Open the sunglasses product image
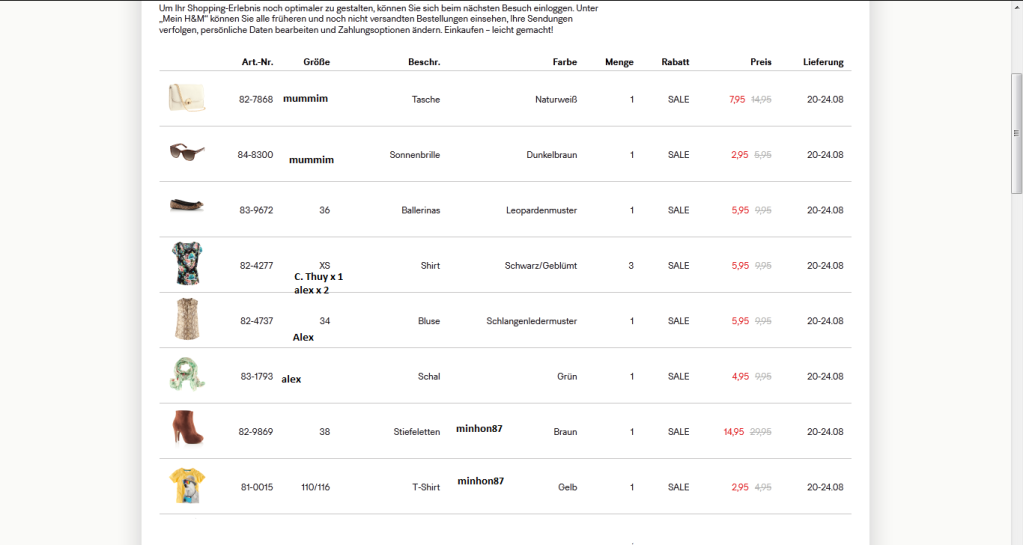 [187, 153]
